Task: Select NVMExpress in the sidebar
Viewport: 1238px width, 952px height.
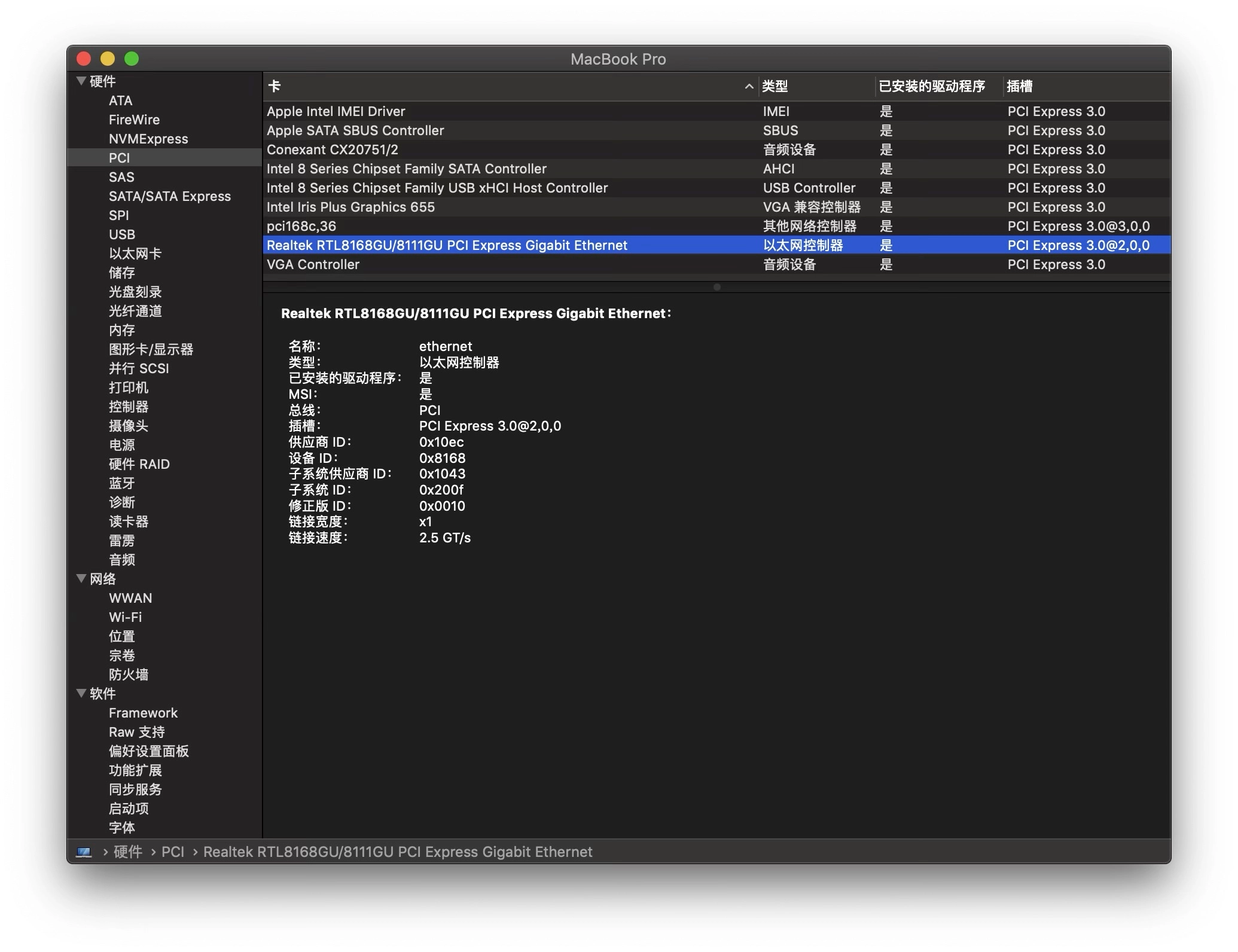Action: 164,139
